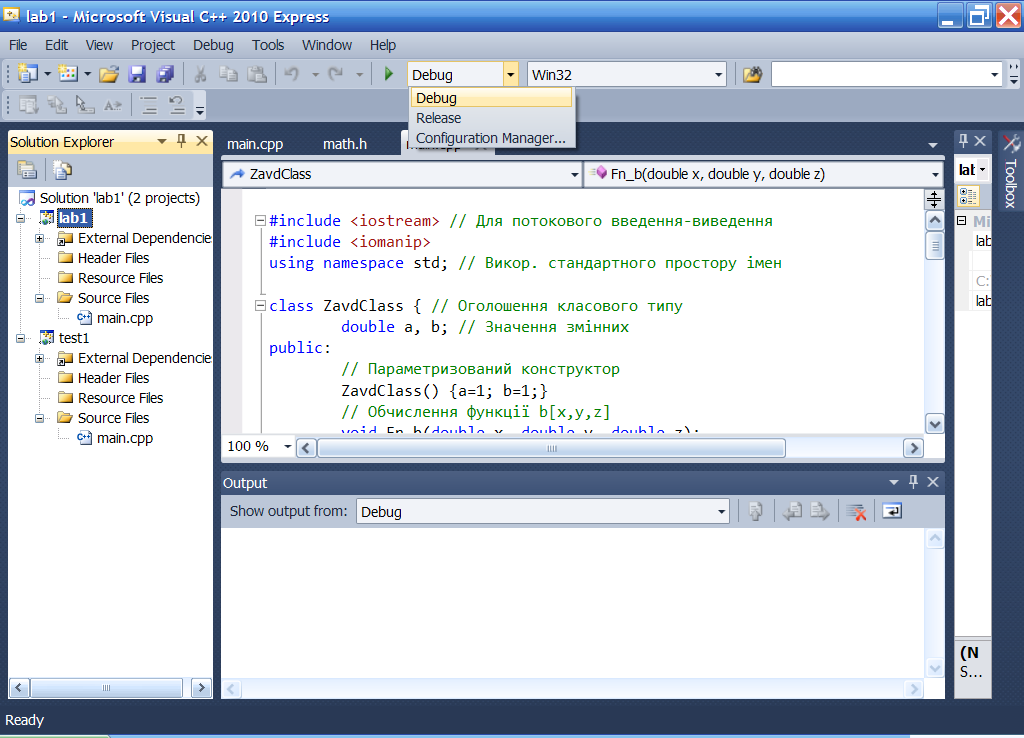The height and width of the screenshot is (738, 1024).
Task: Save the current file with the disk icon
Action: pyautogui.click(x=136, y=74)
